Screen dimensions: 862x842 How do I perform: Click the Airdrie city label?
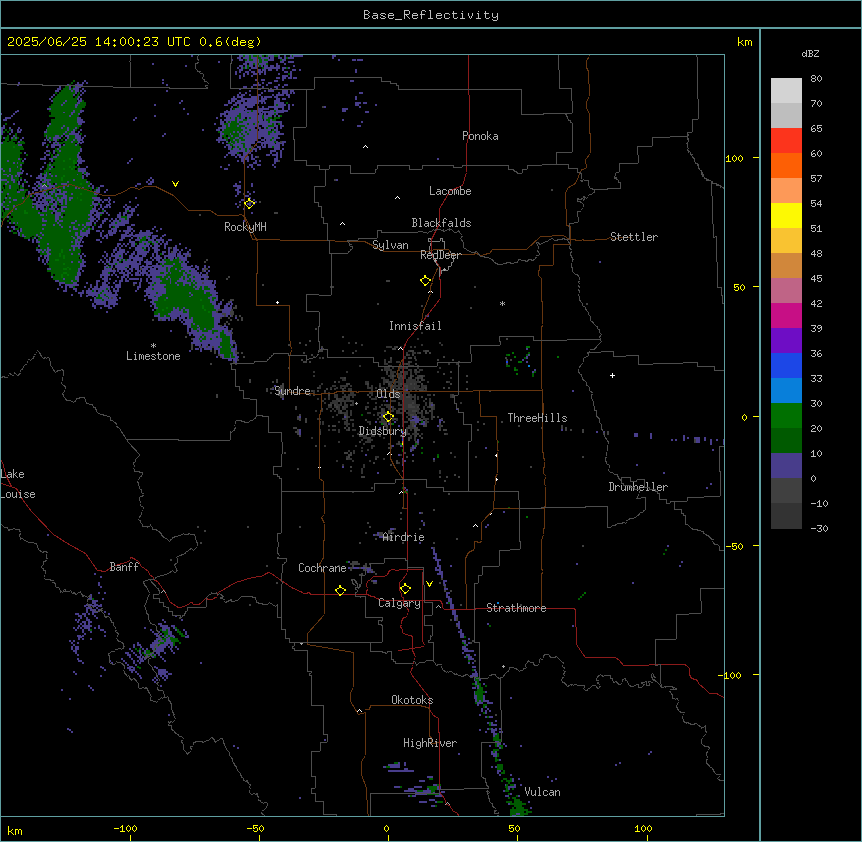click(x=404, y=537)
